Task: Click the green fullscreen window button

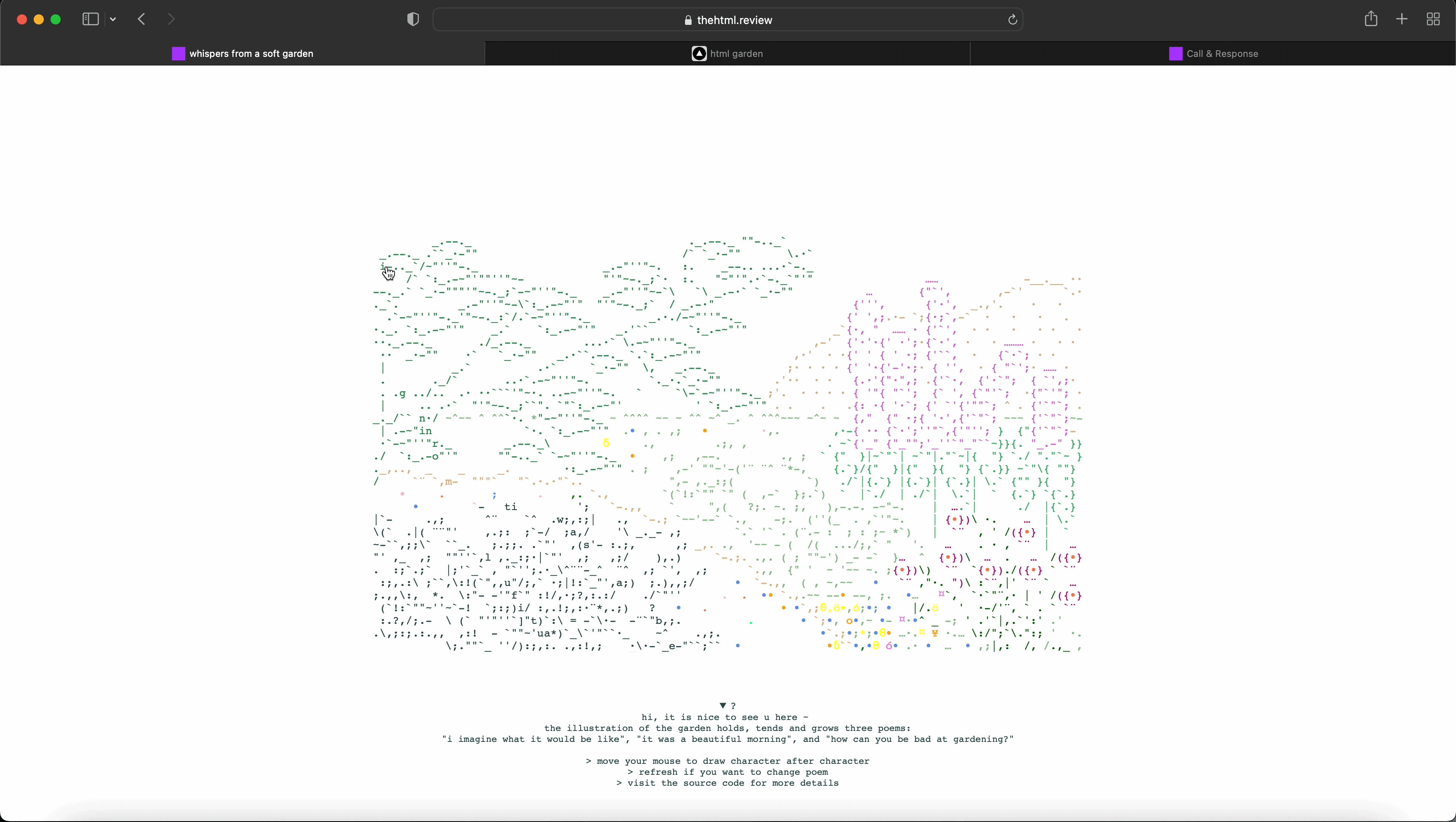Action: (56, 20)
